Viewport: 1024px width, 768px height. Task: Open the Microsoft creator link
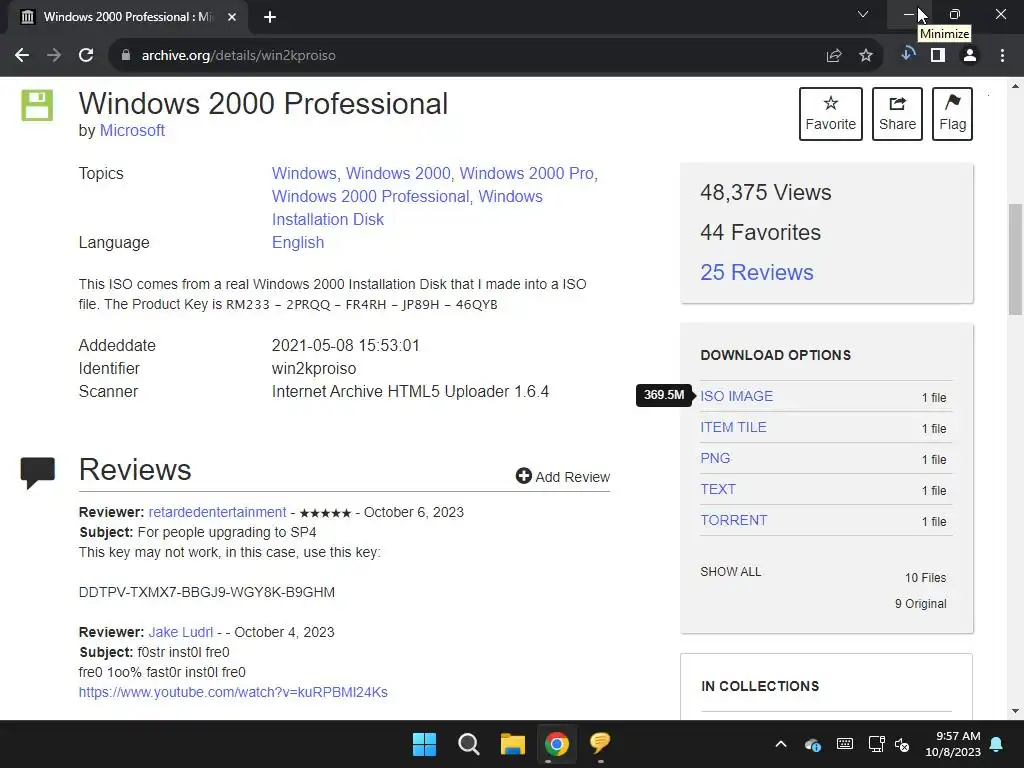(x=132, y=130)
